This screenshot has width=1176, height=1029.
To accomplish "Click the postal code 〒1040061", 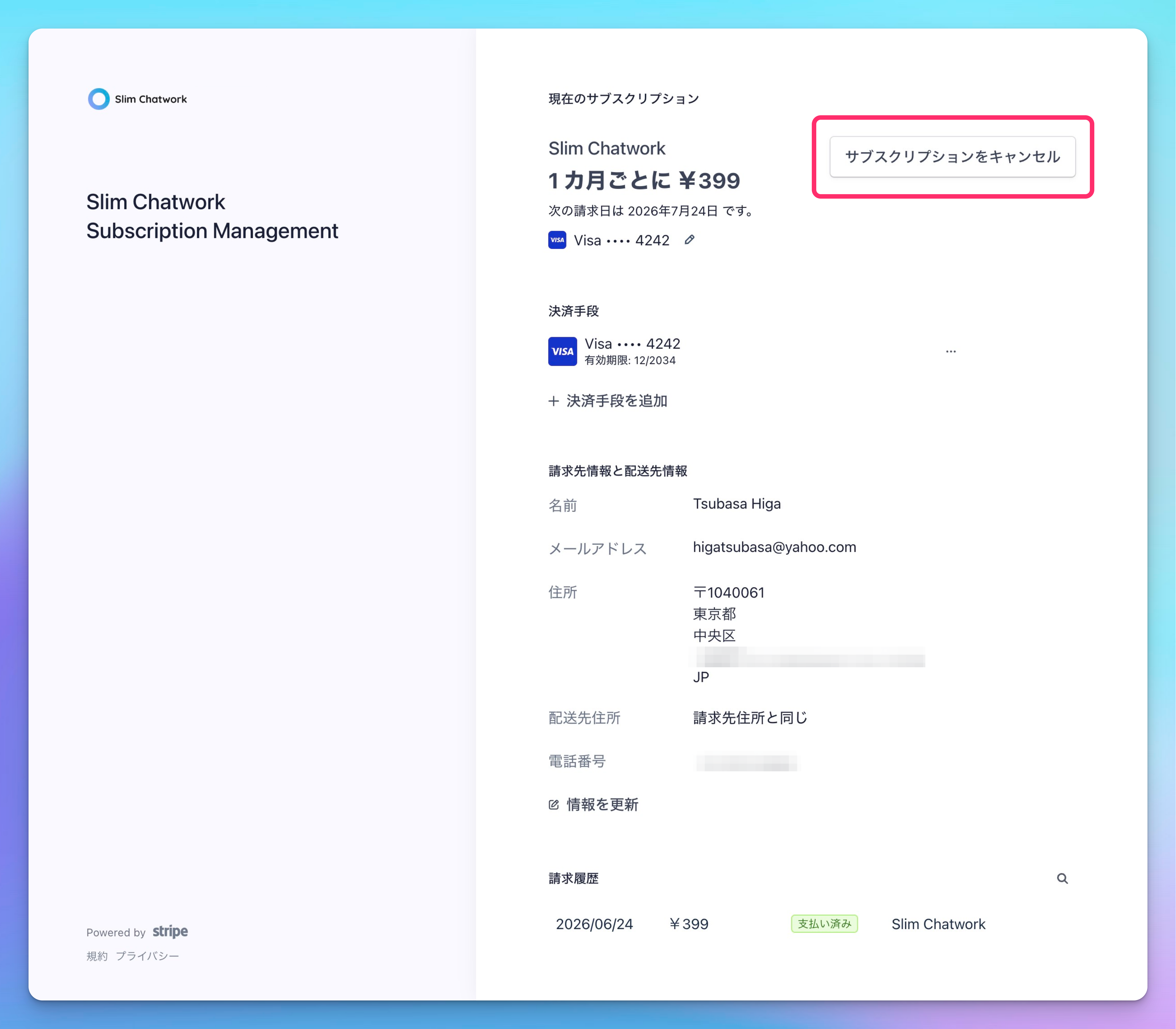I will 729,593.
